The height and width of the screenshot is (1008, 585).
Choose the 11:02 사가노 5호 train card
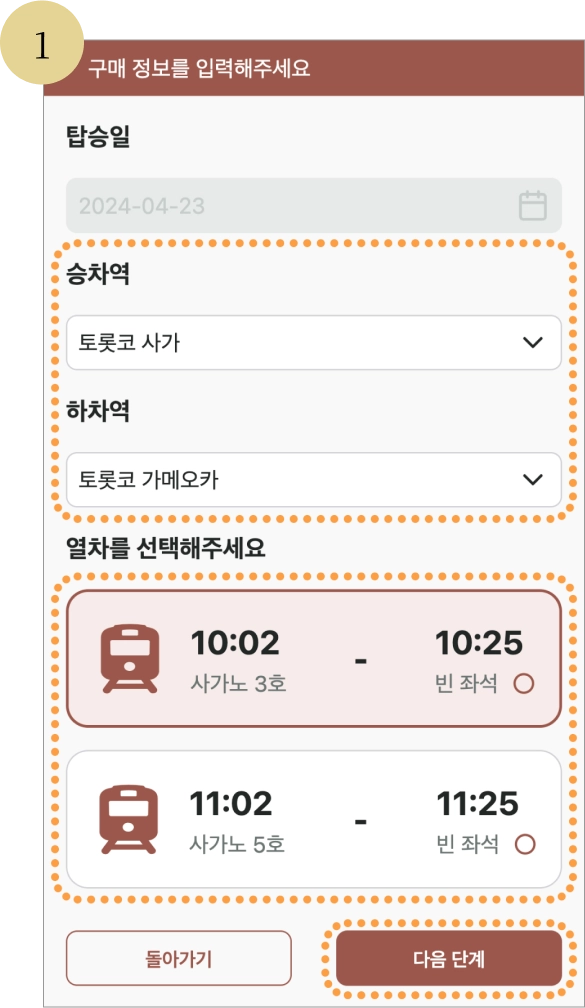pyautogui.click(x=314, y=819)
